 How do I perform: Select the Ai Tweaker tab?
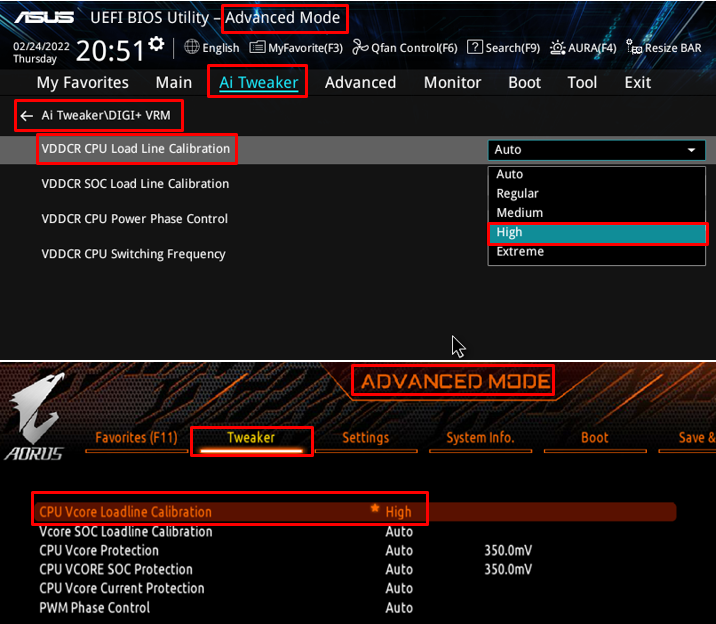point(258,83)
